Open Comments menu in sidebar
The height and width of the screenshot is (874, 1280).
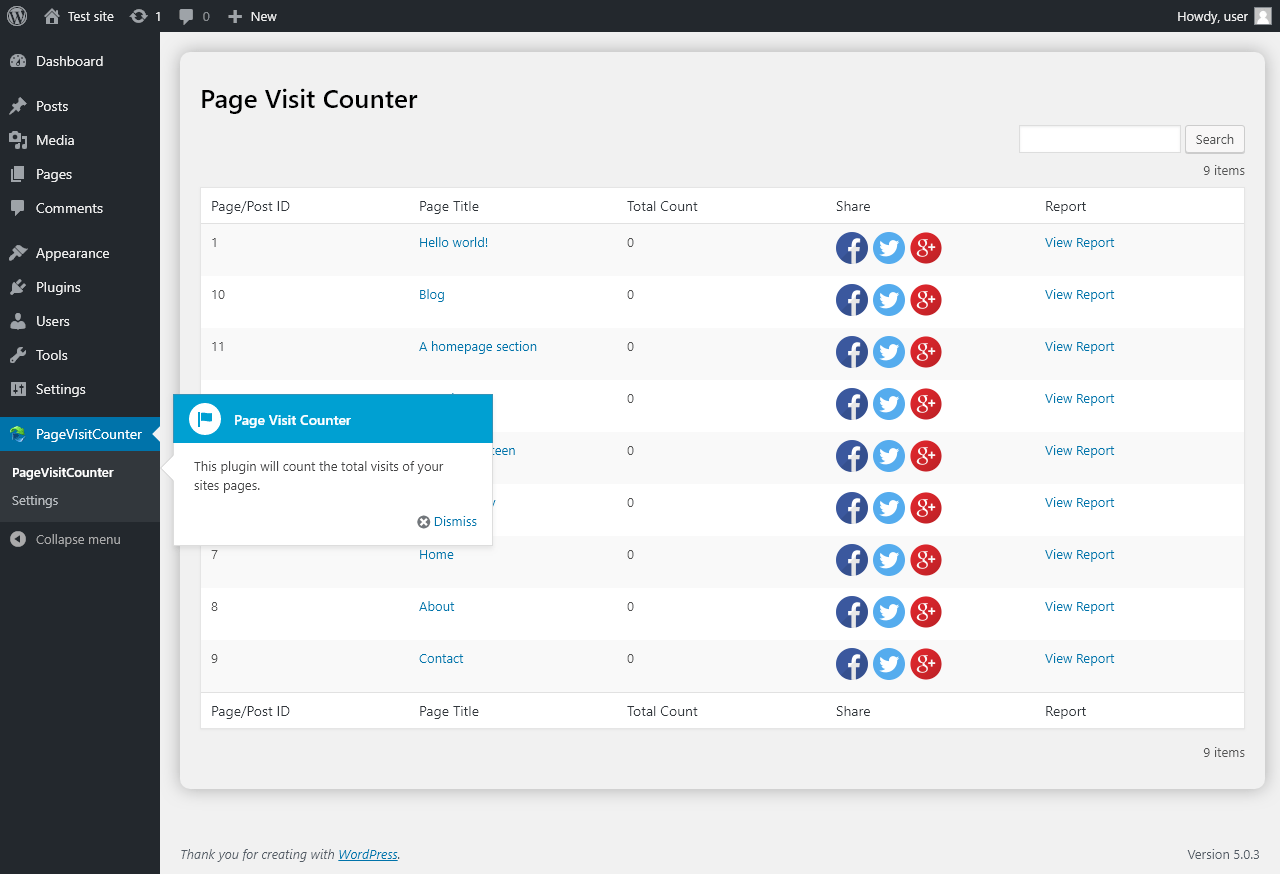click(80, 208)
